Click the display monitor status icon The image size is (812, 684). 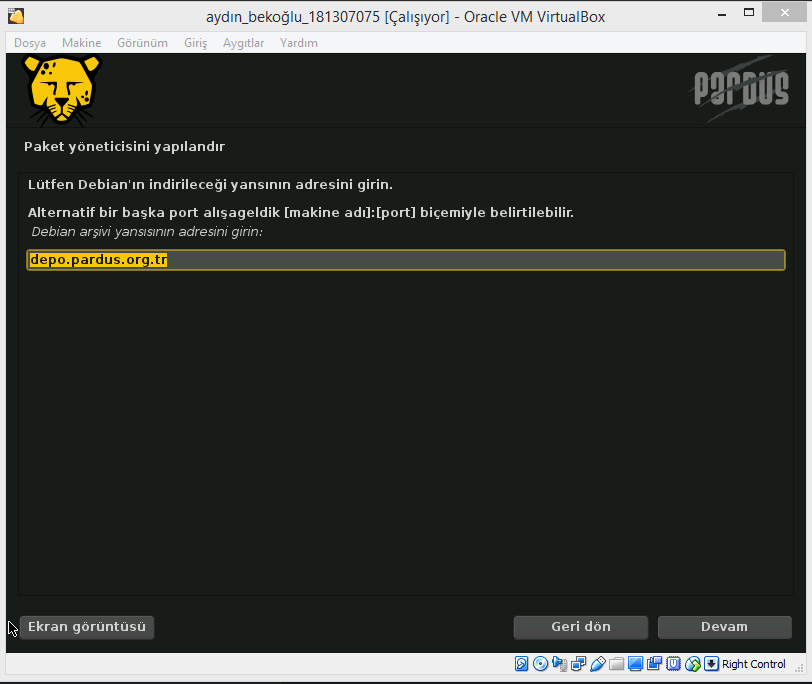point(635,664)
